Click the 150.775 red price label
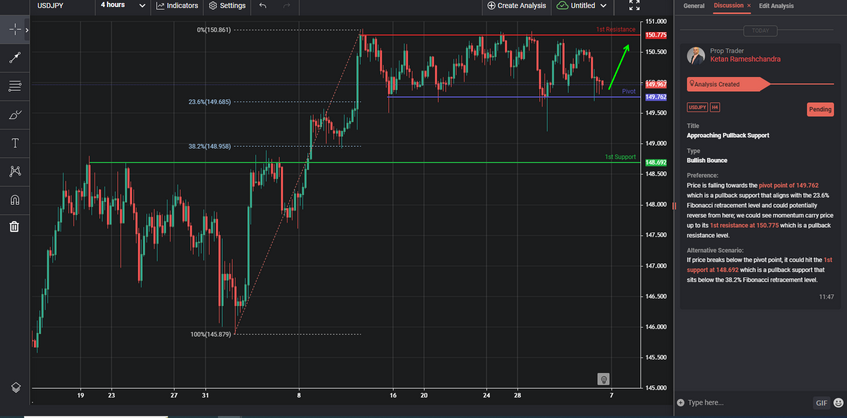The width and height of the screenshot is (847, 419). click(656, 35)
